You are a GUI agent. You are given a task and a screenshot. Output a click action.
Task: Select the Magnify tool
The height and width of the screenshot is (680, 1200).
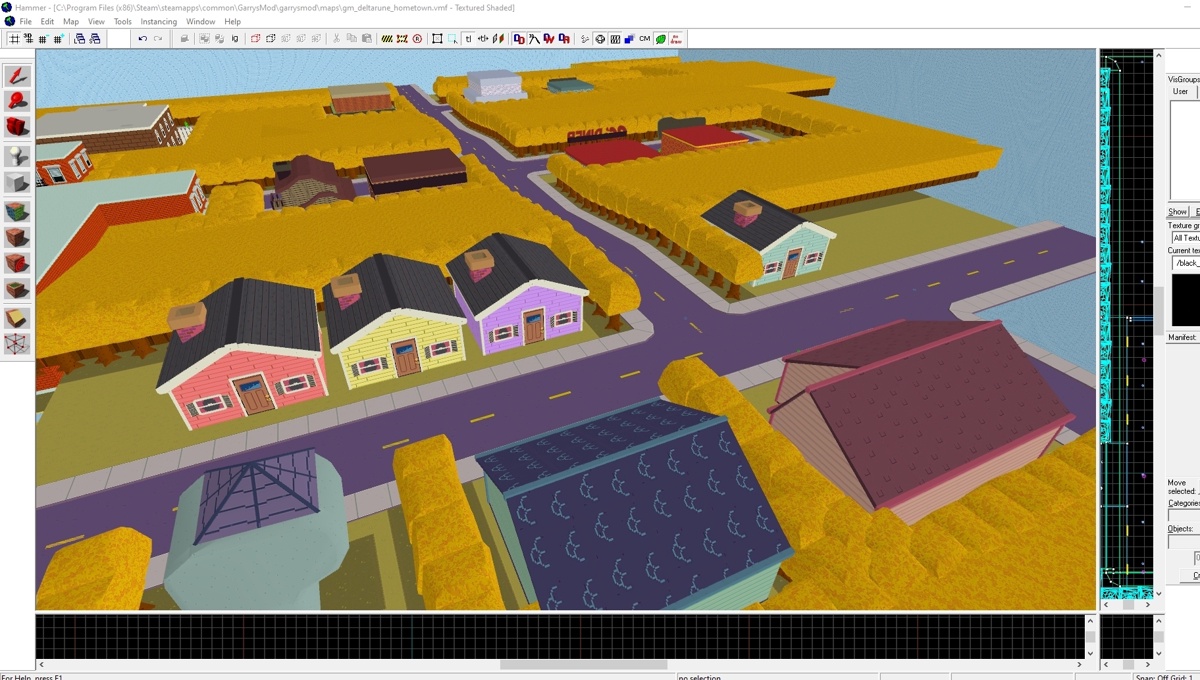17,101
